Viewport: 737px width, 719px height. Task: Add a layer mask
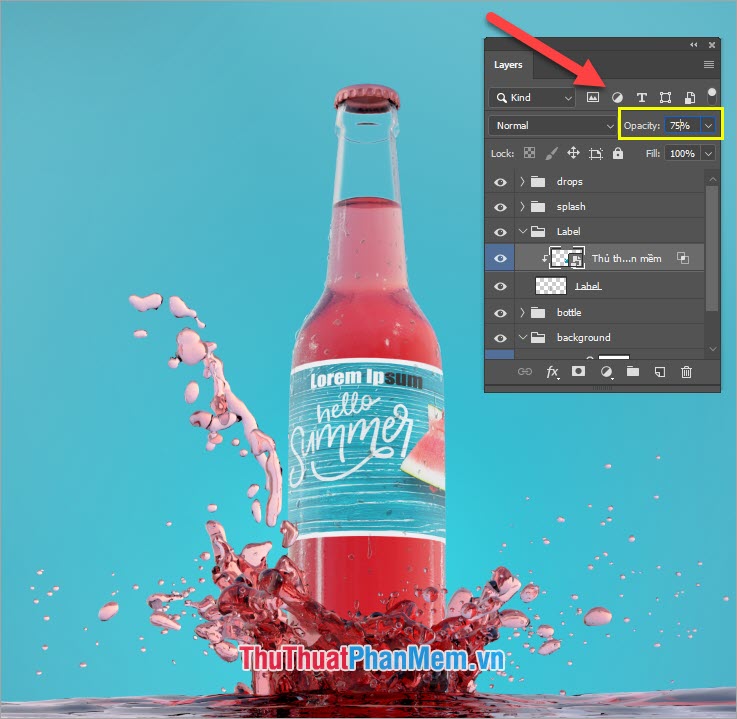tap(578, 371)
